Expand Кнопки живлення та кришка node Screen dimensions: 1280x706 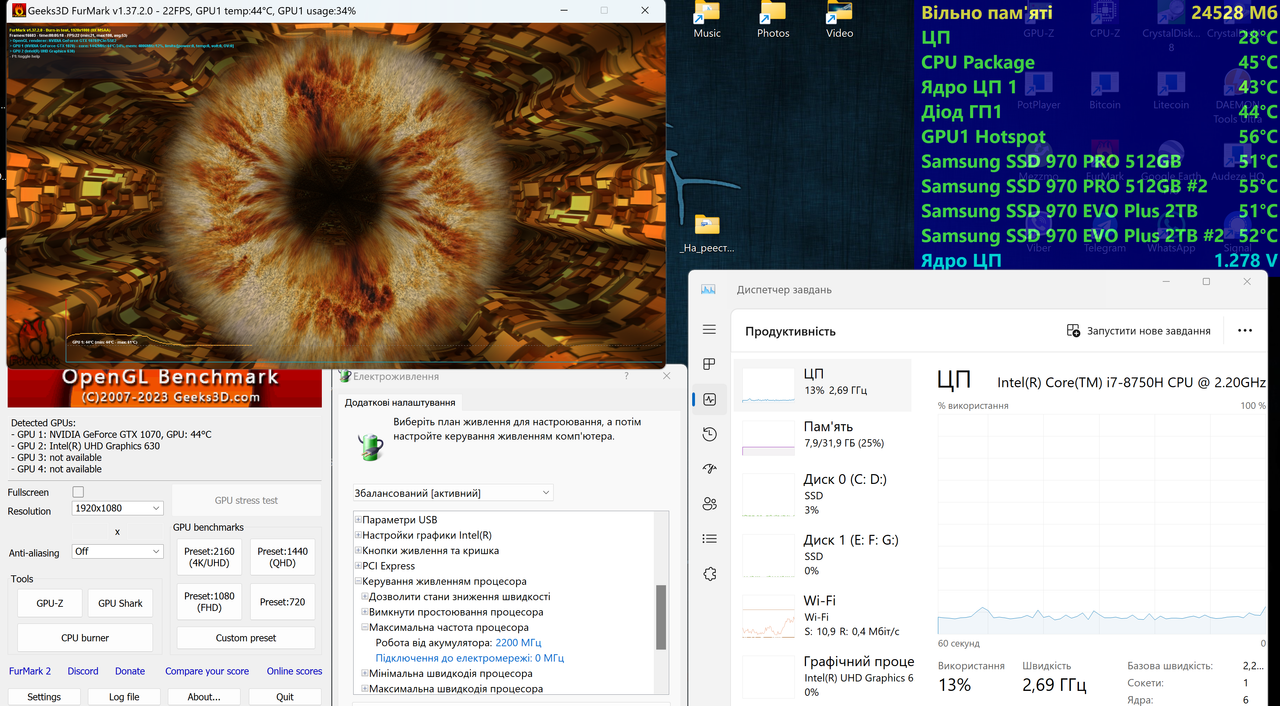(x=358, y=550)
